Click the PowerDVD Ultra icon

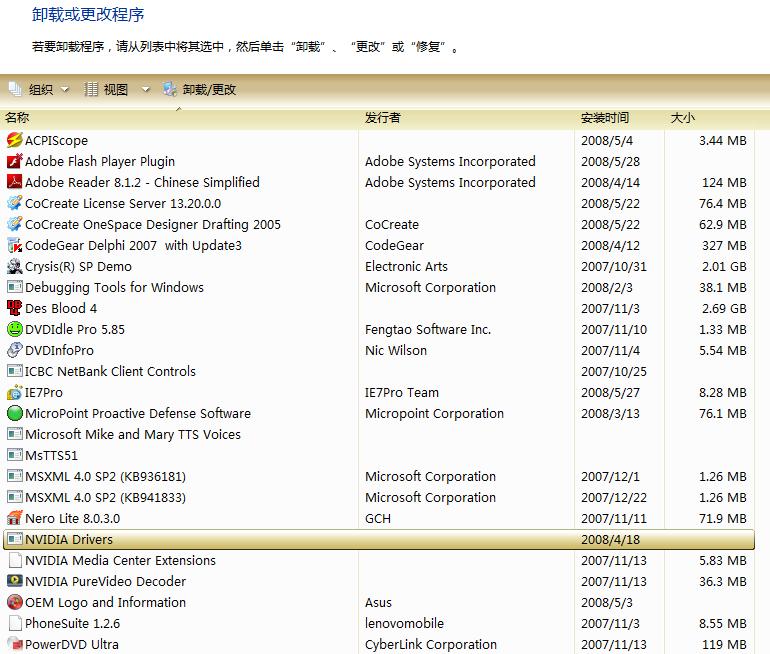[15, 644]
